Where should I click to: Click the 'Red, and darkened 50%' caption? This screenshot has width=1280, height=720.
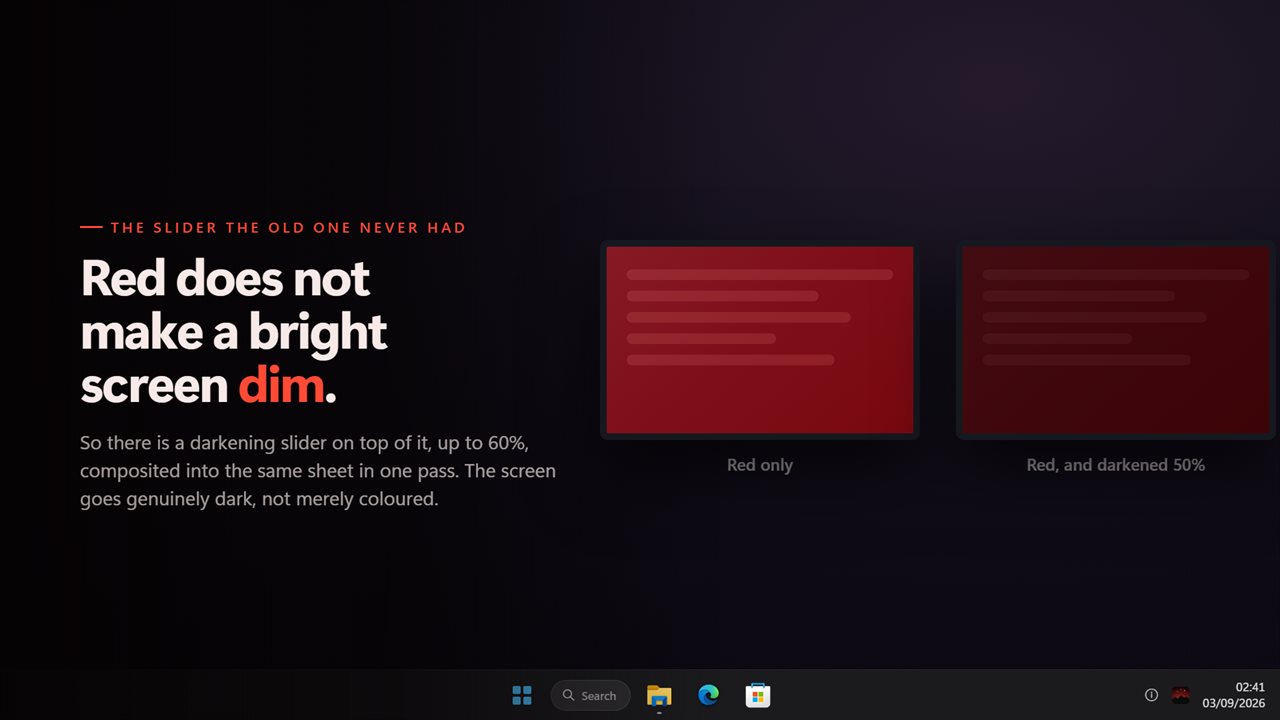pos(1116,465)
